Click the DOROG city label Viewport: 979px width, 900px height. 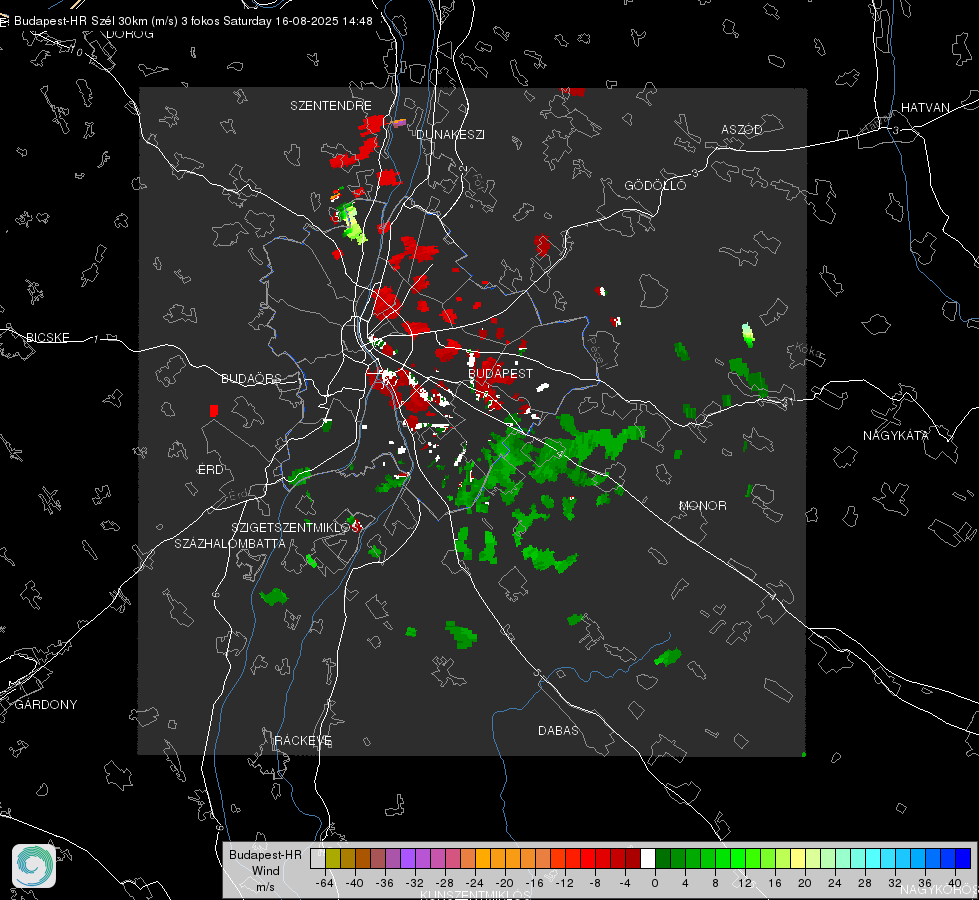click(x=130, y=34)
